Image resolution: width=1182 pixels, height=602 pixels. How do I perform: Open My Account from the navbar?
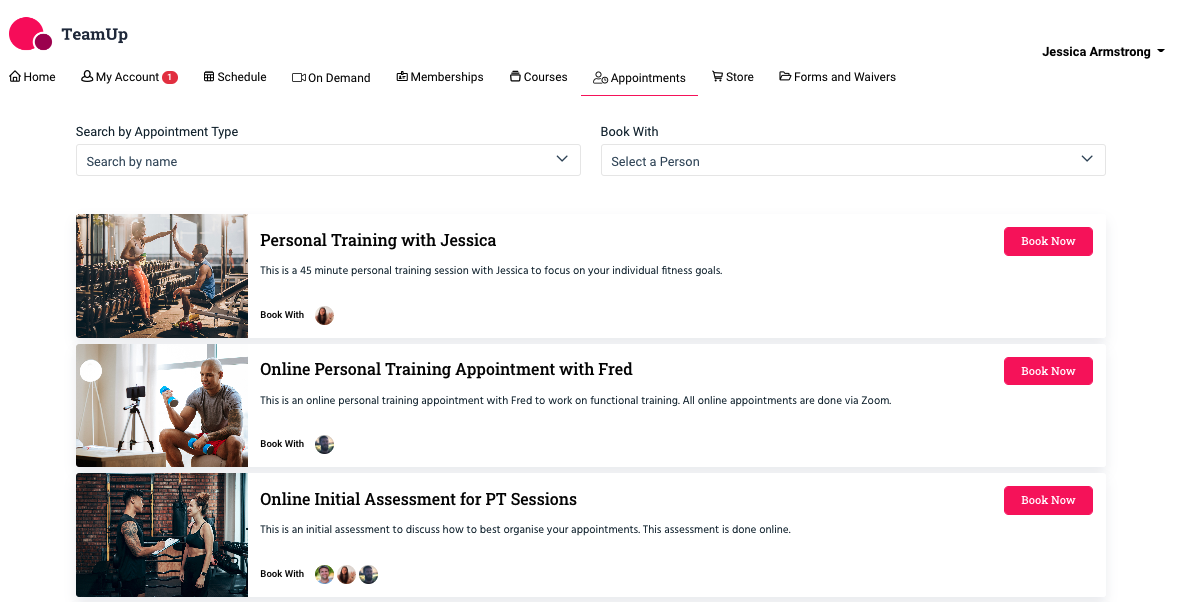click(120, 77)
